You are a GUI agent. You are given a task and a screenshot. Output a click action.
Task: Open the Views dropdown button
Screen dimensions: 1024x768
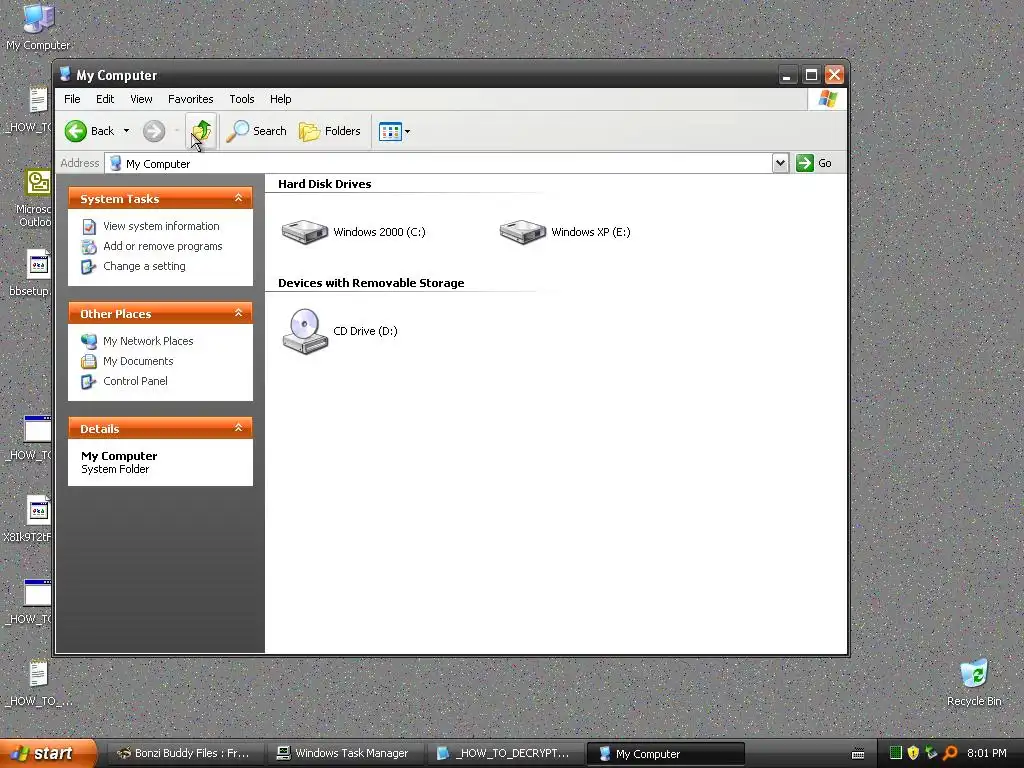394,131
